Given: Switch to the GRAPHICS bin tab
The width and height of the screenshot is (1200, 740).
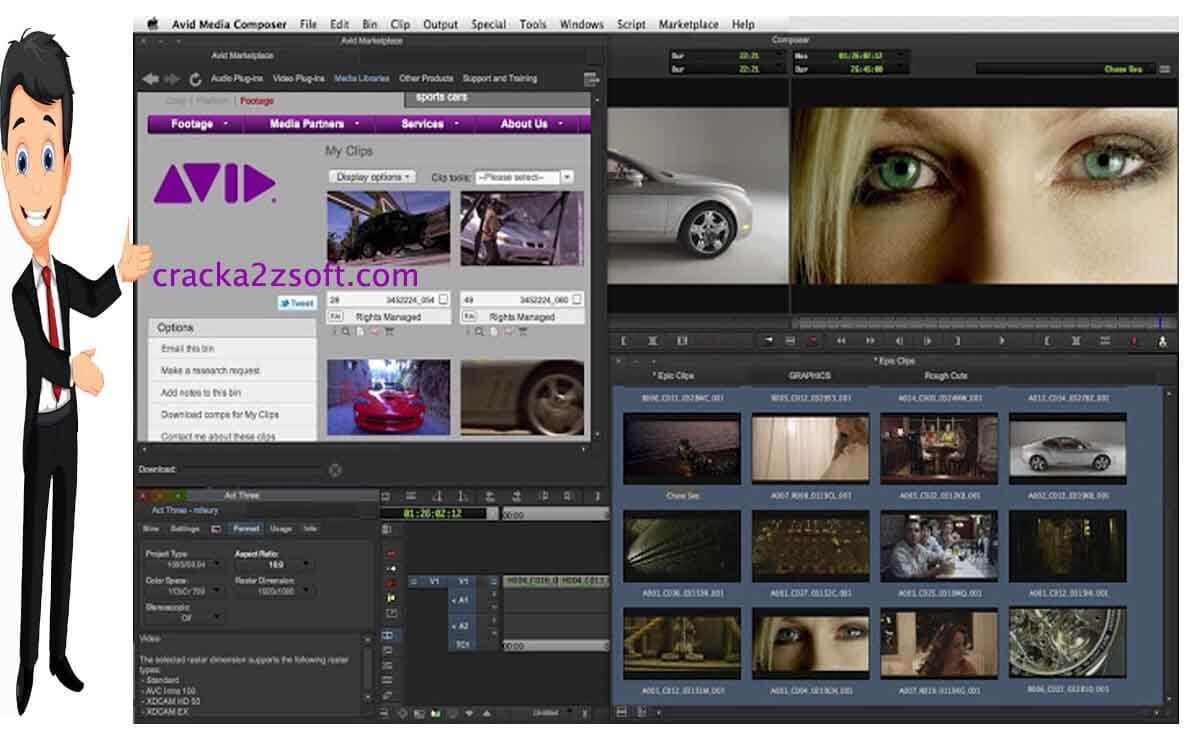Looking at the screenshot, I should [810, 376].
